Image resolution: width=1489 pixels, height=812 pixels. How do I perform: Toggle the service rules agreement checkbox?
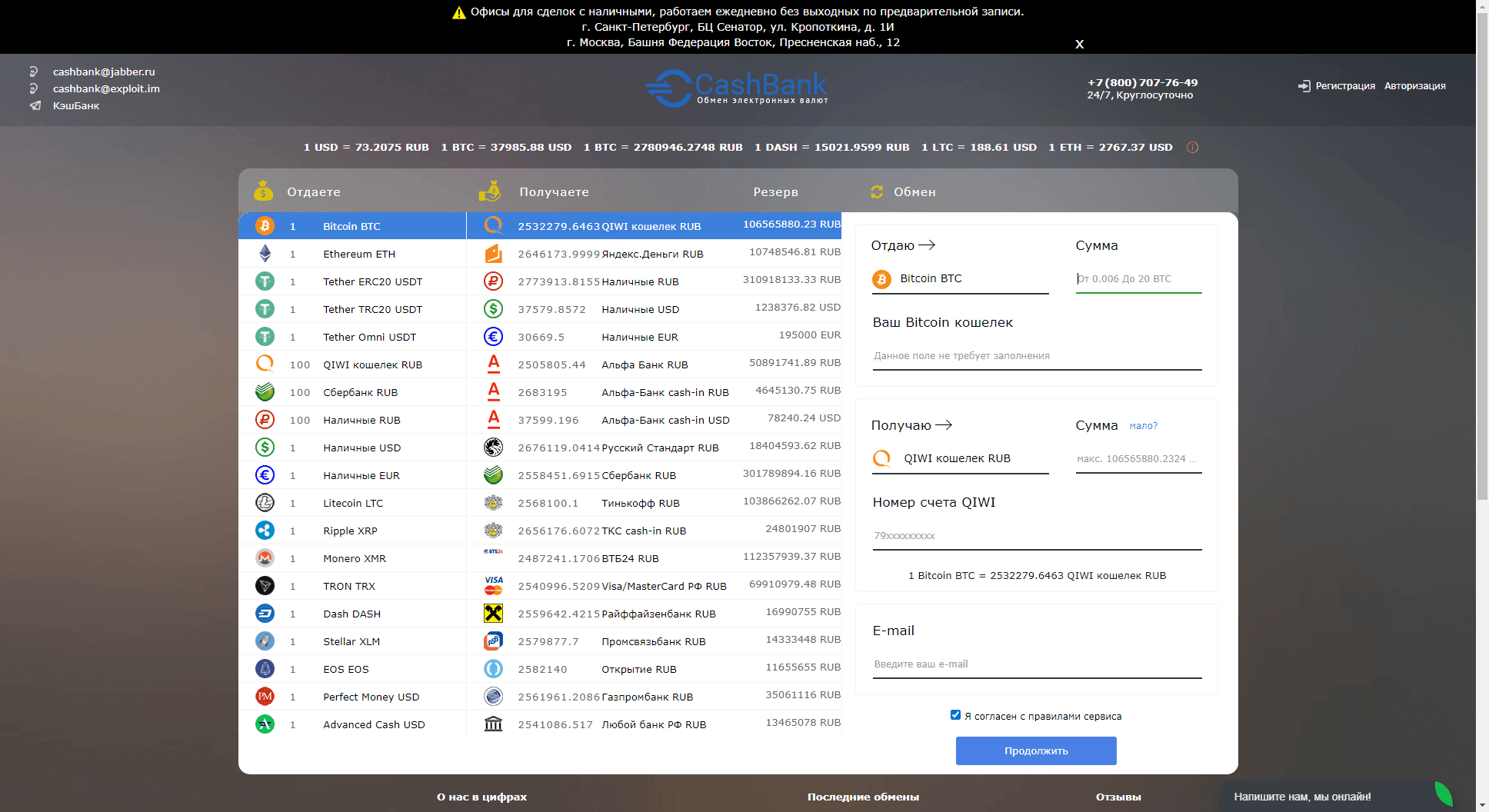955,715
